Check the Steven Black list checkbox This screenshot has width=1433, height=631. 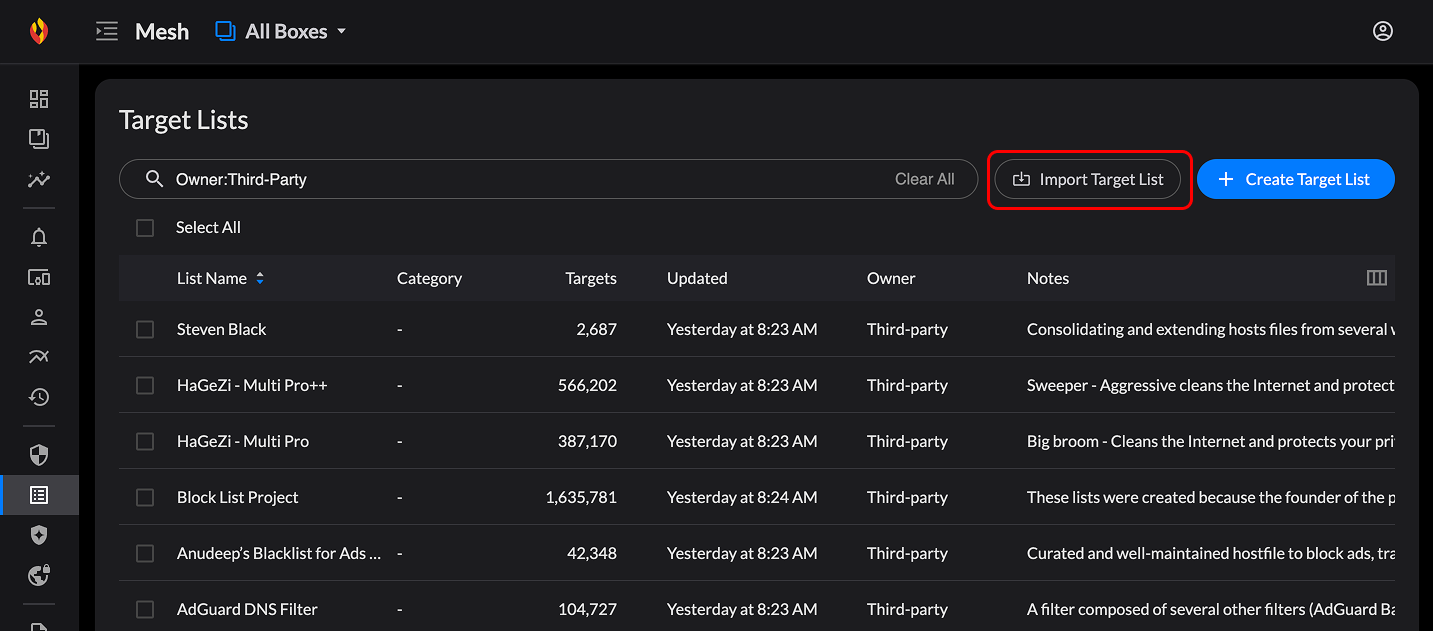[145, 329]
